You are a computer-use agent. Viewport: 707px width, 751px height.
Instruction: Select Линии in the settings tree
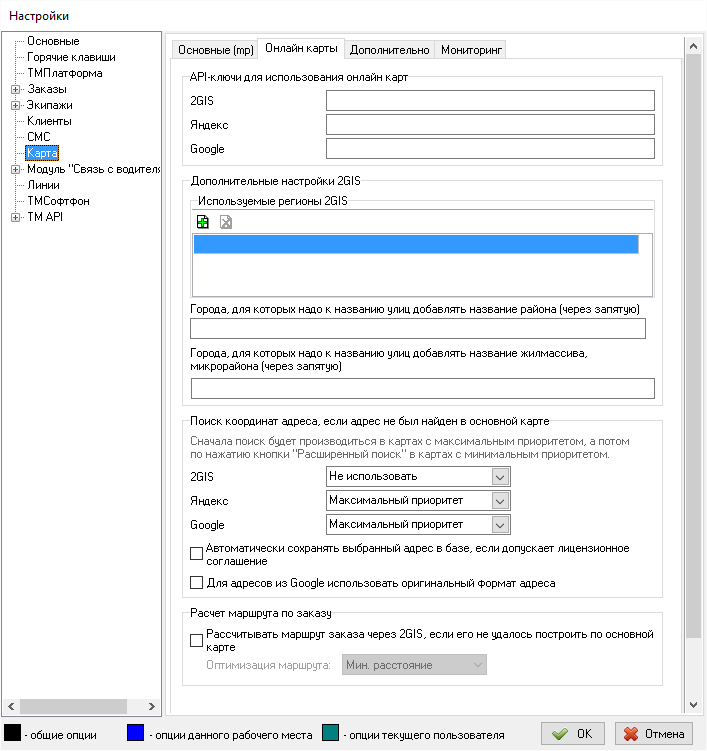click(44, 185)
